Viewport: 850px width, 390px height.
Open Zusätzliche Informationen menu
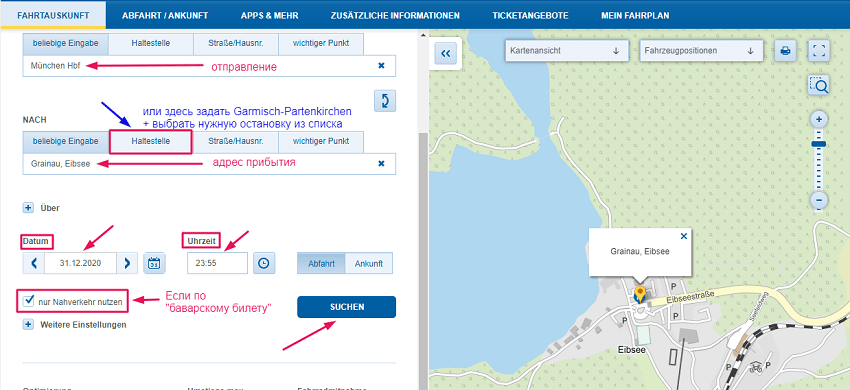(395, 15)
